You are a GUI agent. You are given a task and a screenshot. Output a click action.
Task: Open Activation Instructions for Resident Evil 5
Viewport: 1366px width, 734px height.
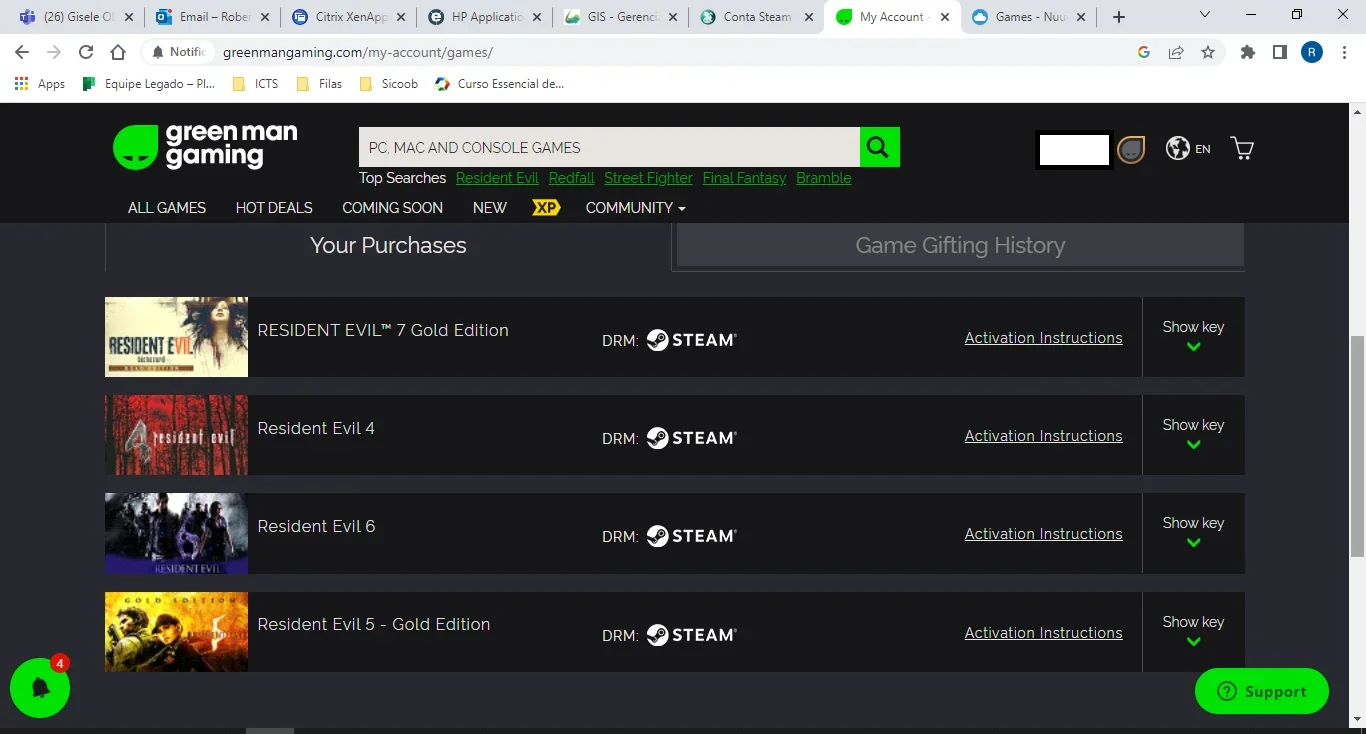click(1043, 633)
